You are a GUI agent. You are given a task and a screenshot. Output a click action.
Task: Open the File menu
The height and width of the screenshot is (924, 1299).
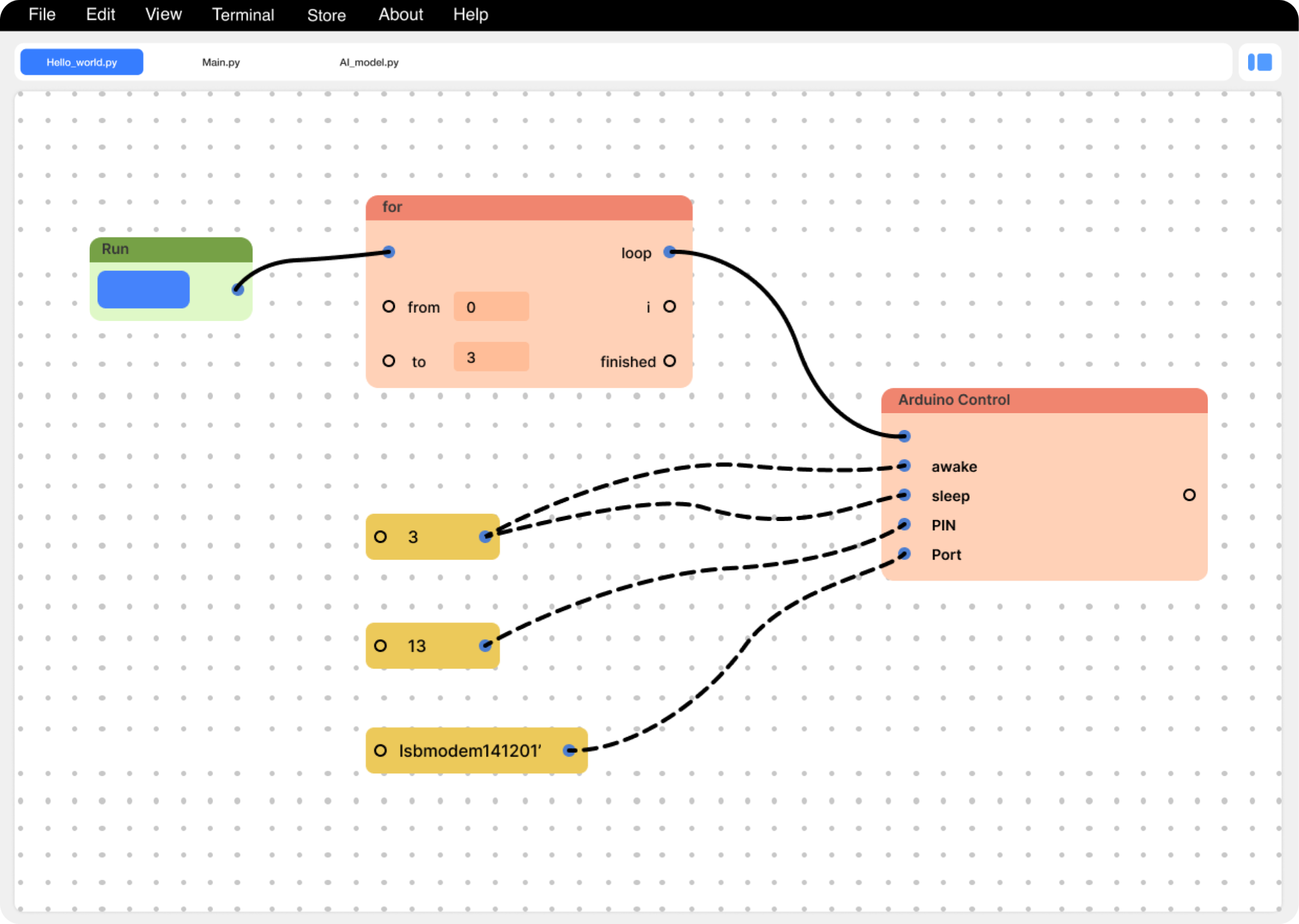pos(42,14)
